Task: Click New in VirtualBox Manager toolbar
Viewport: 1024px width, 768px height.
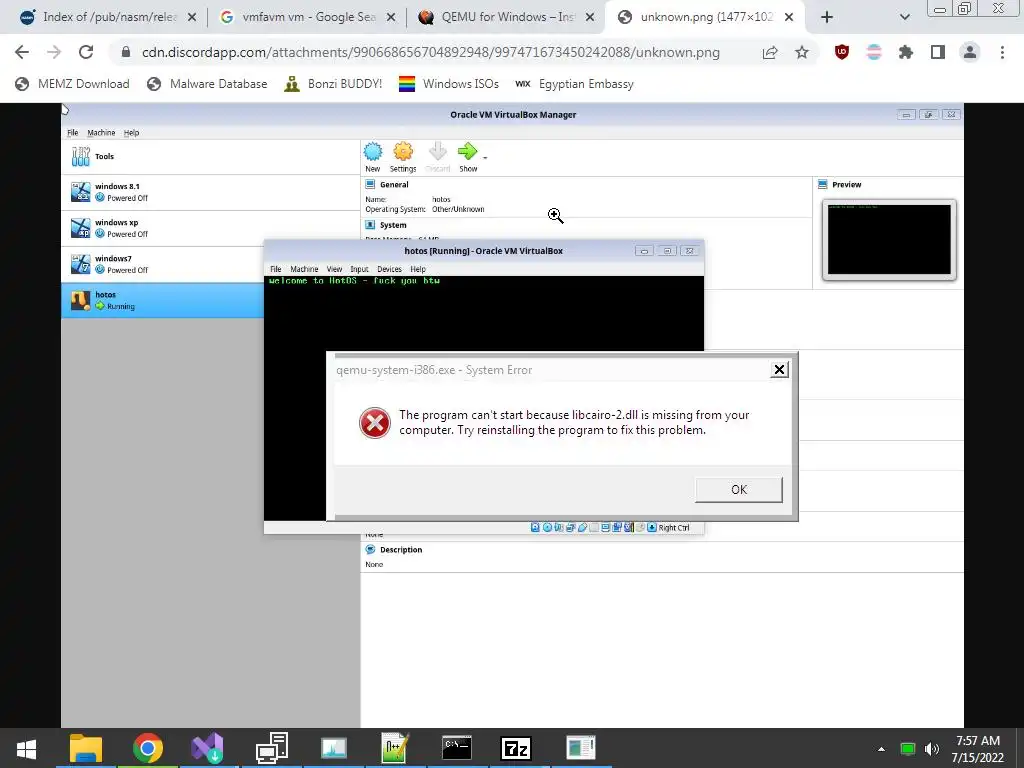Action: 373,157
